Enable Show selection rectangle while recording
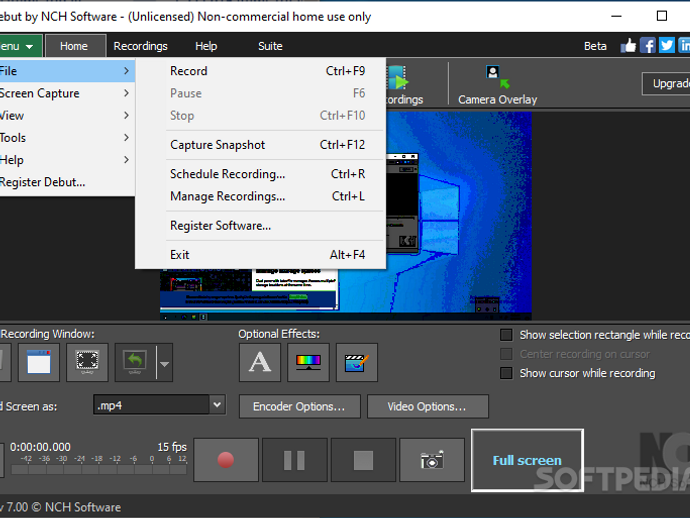 point(506,335)
